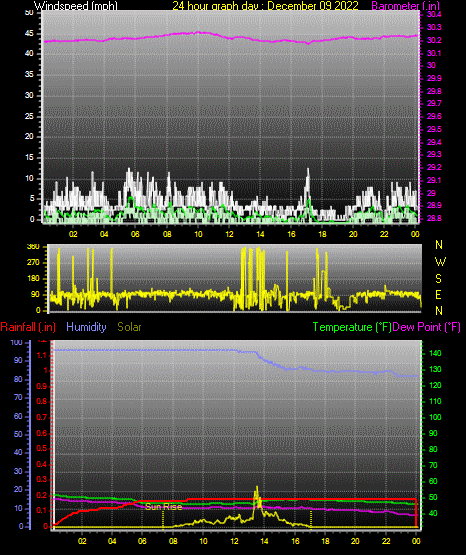Viewport: 466px width, 555px height.
Task: Click the Windspeed (mph) axis title
Action: pyautogui.click(x=76, y=6)
